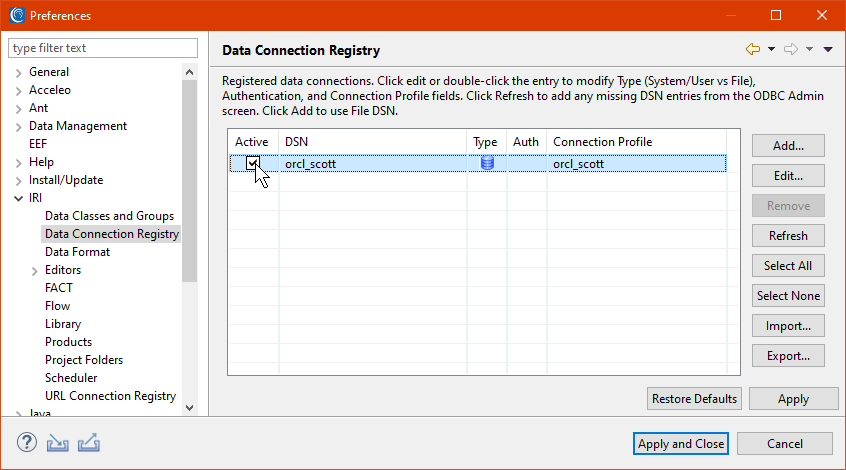
Task: Expand the Acceleo tree node
Action: coord(18,91)
